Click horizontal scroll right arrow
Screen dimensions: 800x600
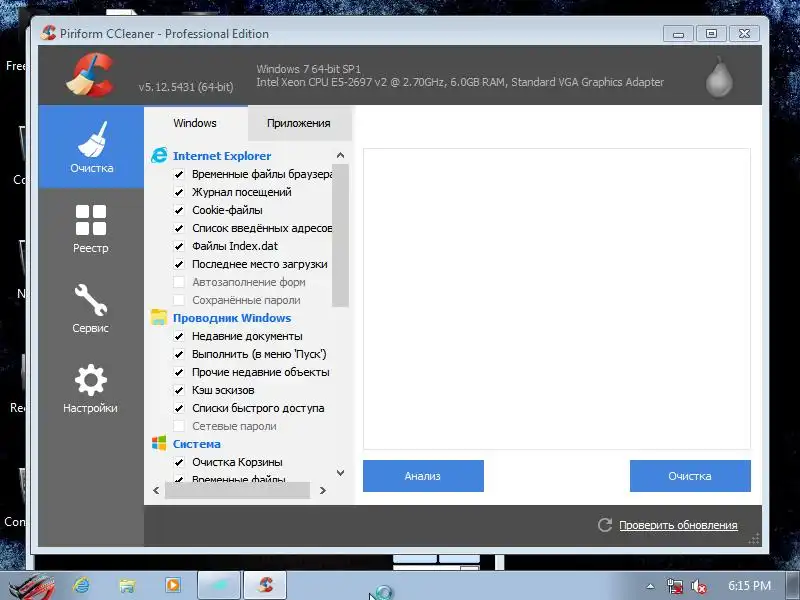coord(322,490)
